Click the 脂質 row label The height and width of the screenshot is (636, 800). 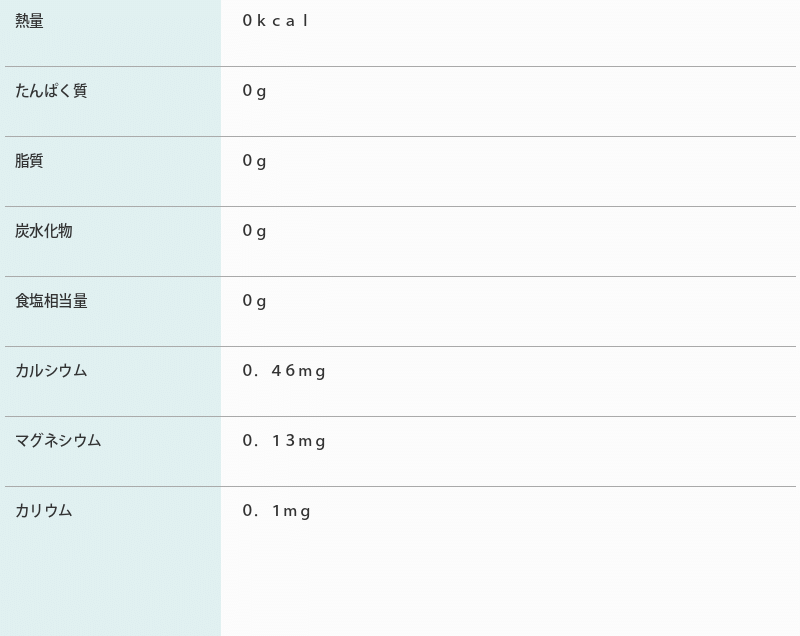pyautogui.click(x=29, y=161)
